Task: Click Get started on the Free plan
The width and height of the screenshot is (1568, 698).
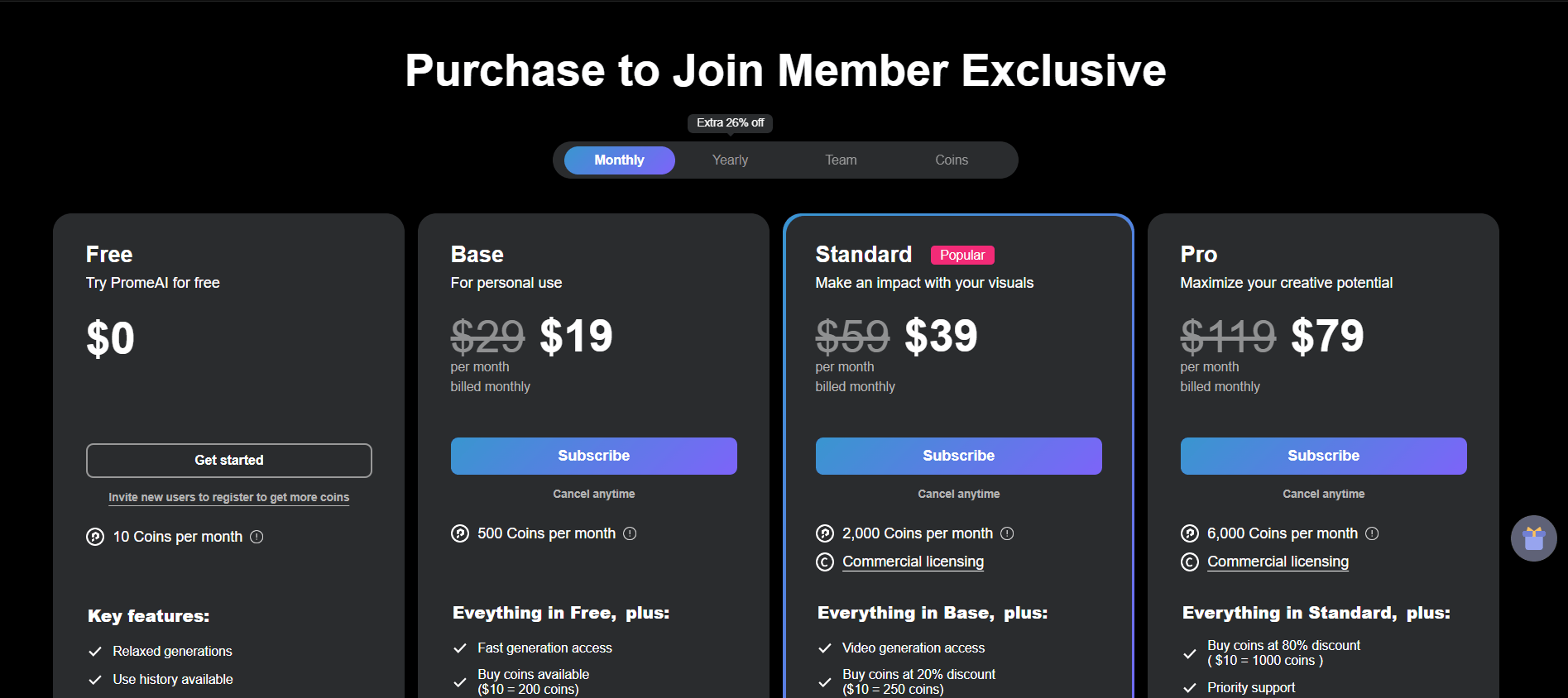Action: pos(228,460)
